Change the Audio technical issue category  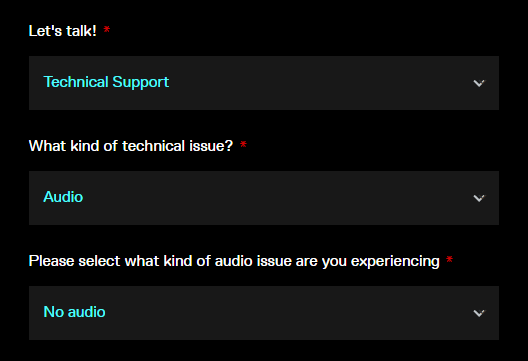point(264,198)
